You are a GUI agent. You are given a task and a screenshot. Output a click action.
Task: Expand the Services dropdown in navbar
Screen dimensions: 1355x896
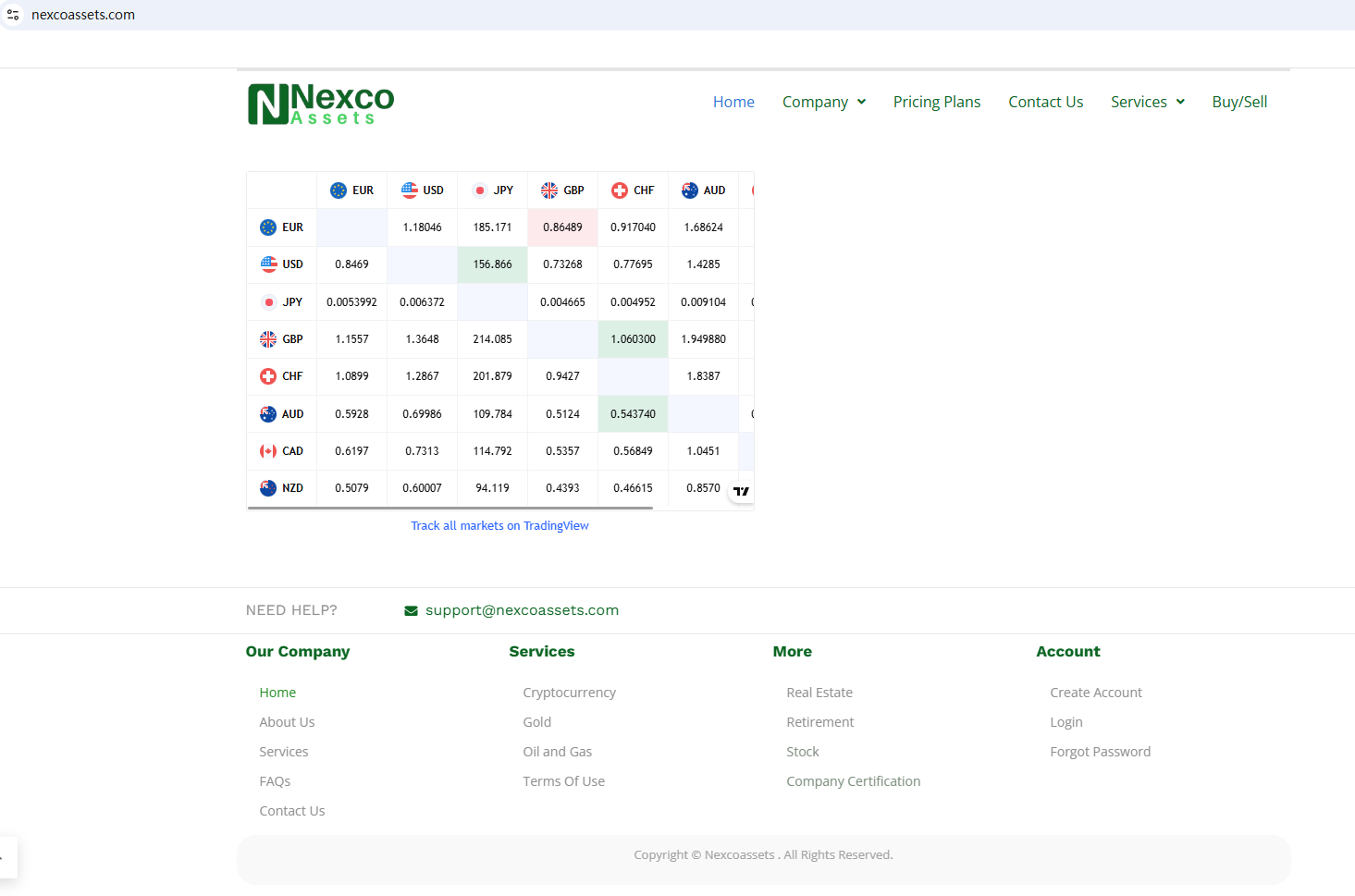click(x=1147, y=102)
